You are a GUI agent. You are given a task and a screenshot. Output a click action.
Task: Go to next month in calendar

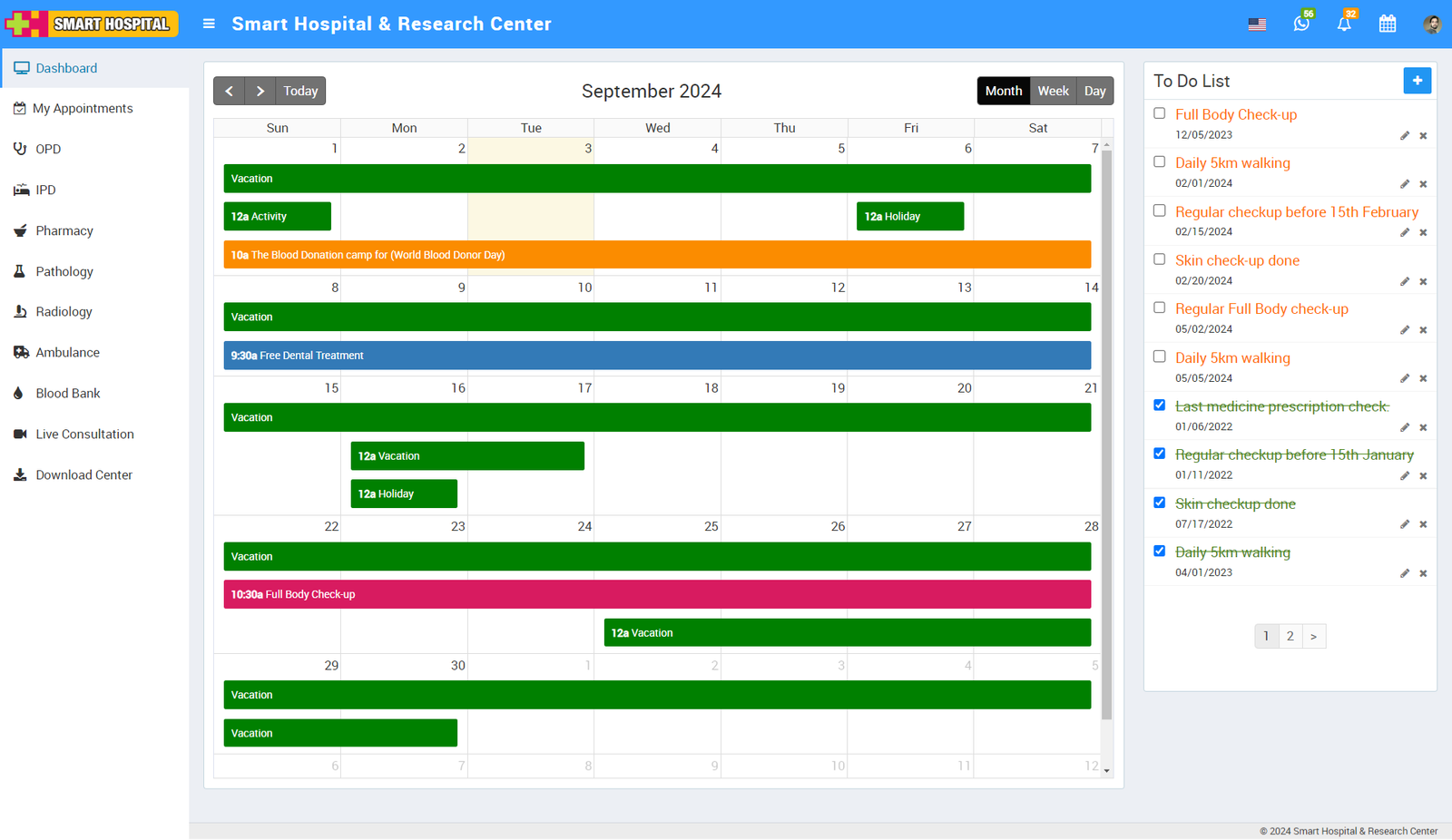260,91
